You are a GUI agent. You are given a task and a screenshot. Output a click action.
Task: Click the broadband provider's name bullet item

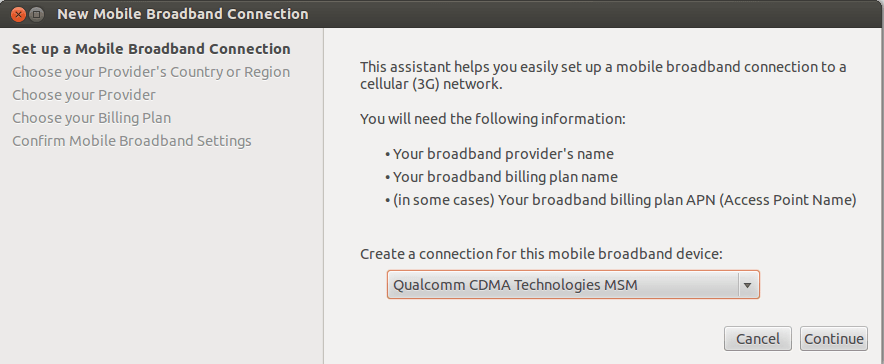[499, 153]
